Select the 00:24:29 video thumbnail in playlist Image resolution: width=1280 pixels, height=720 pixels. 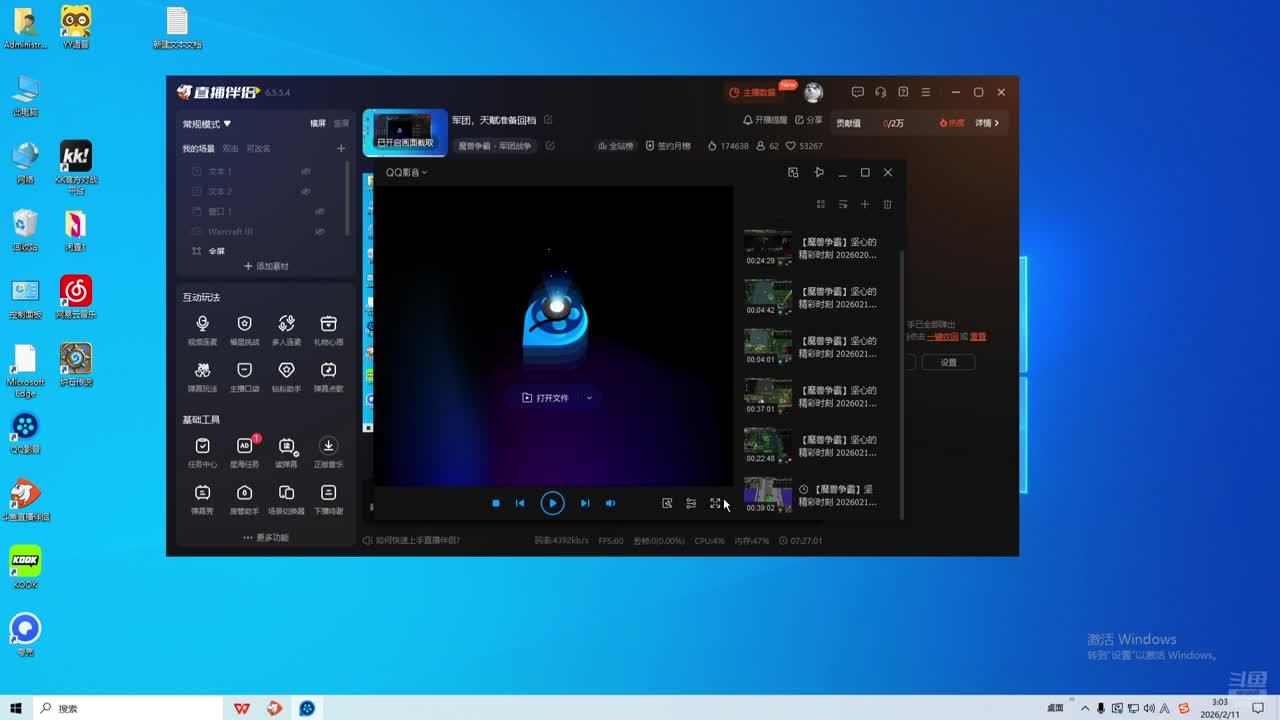coord(768,248)
